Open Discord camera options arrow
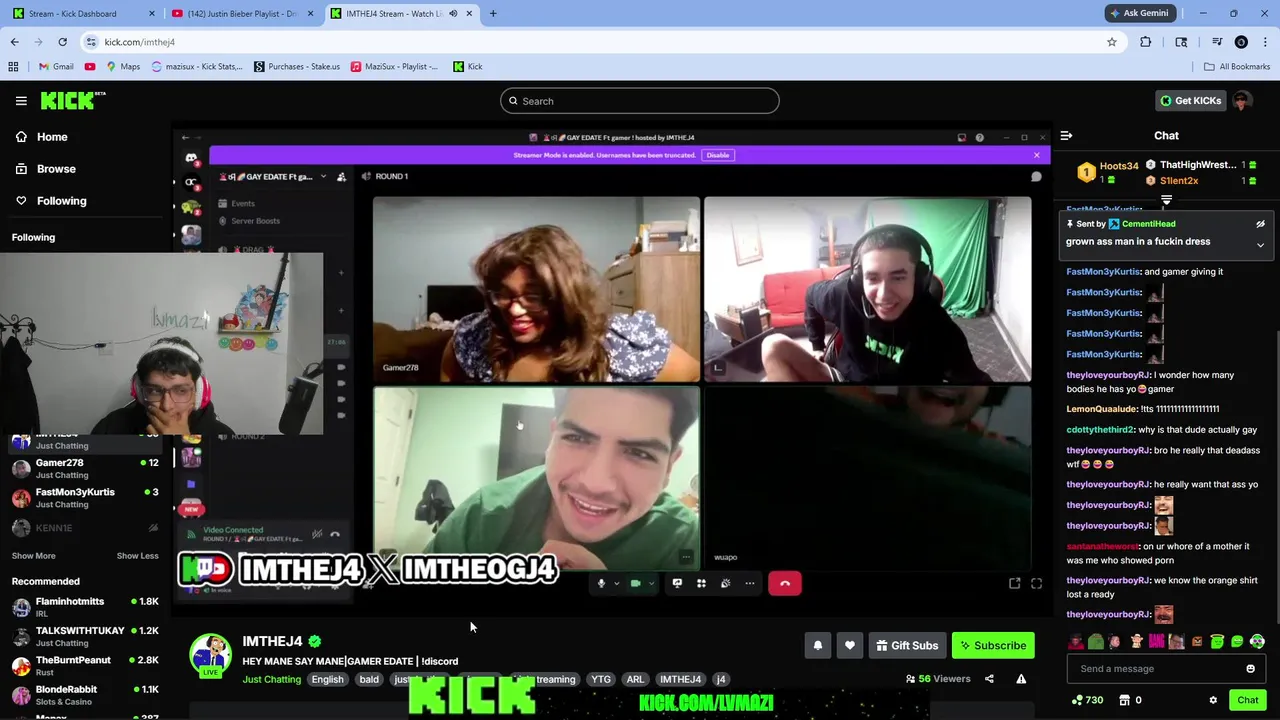The image size is (1280, 720). 650,583
